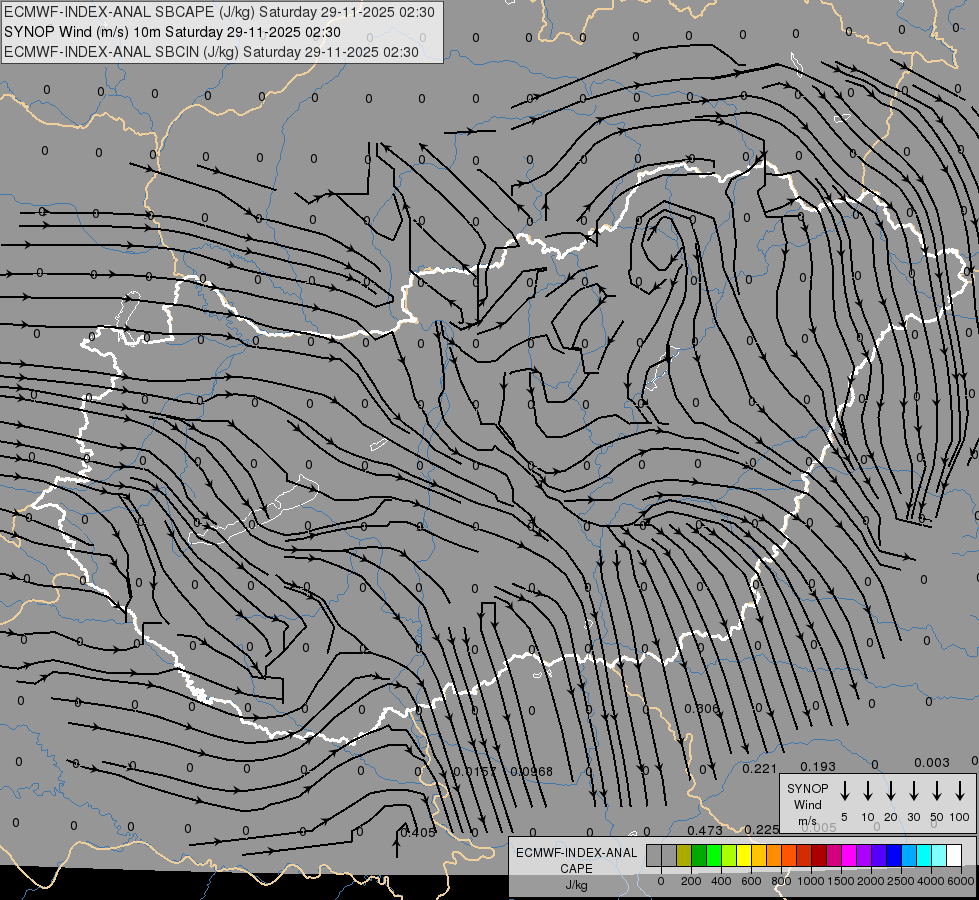Pick the pale cyan swatch beside white
The width and height of the screenshot is (979, 900).
[939, 855]
